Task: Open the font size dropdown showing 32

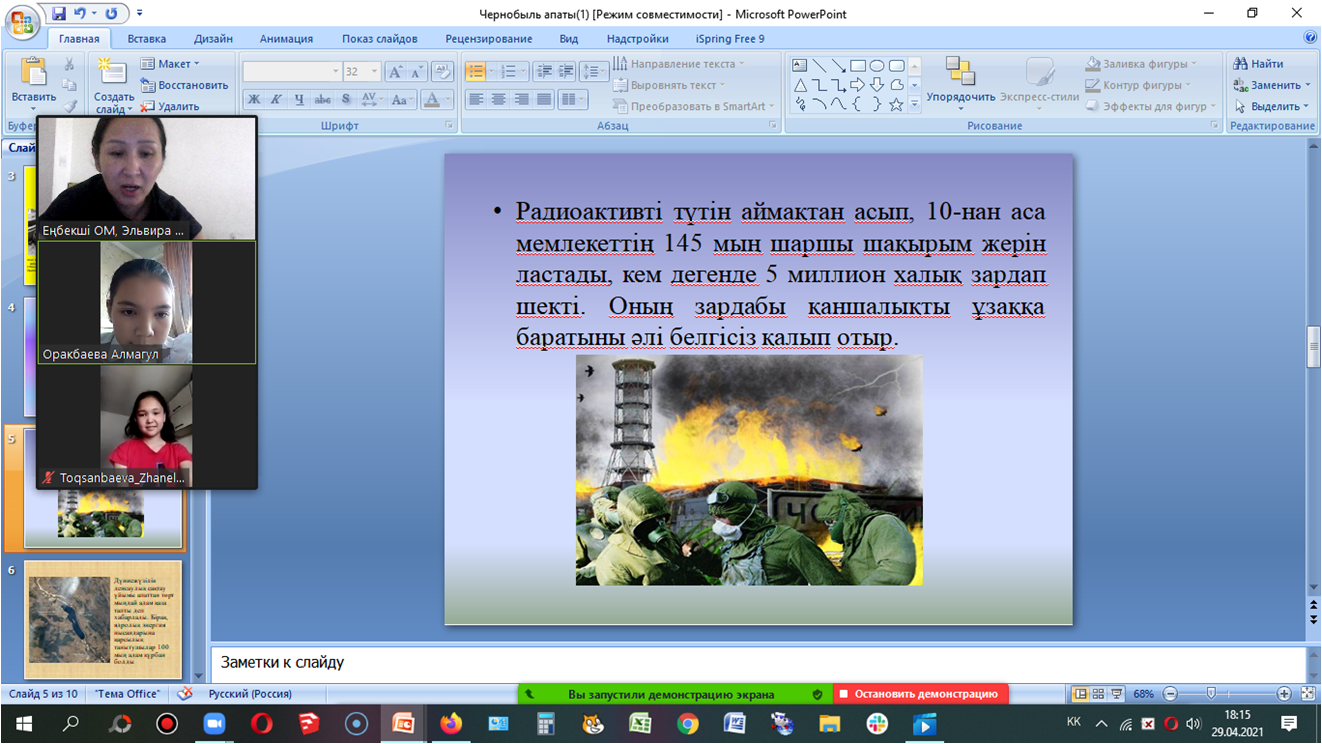Action: pyautogui.click(x=361, y=72)
